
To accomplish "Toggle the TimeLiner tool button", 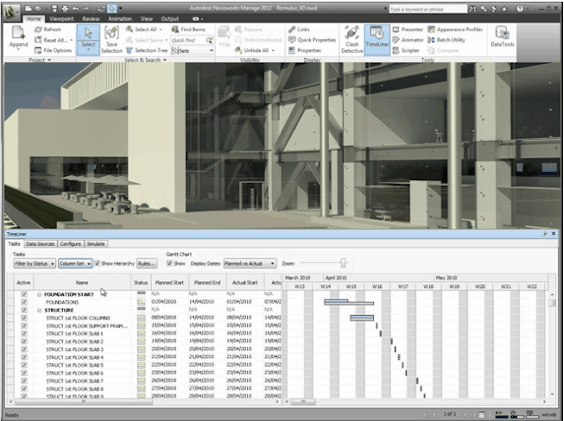I will pos(377,40).
